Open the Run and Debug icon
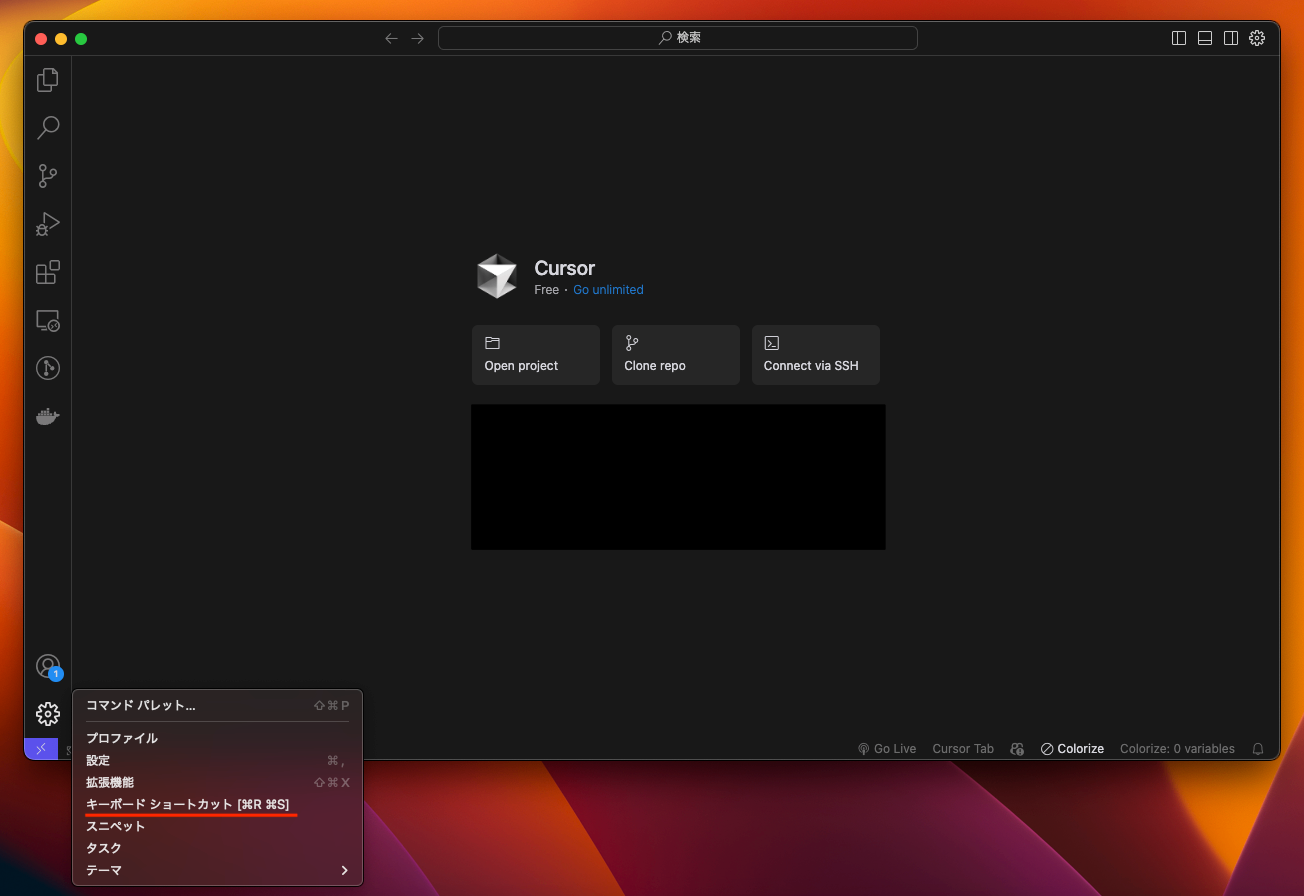 [x=47, y=224]
